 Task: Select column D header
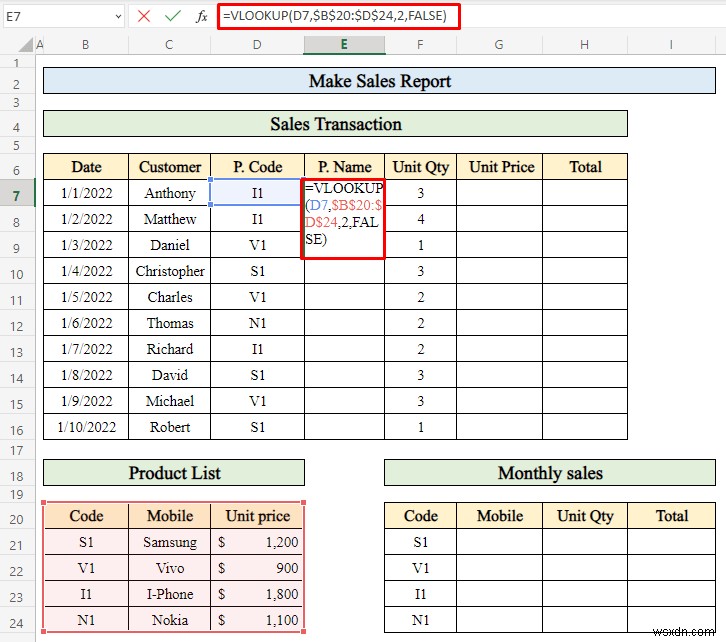pos(257,44)
